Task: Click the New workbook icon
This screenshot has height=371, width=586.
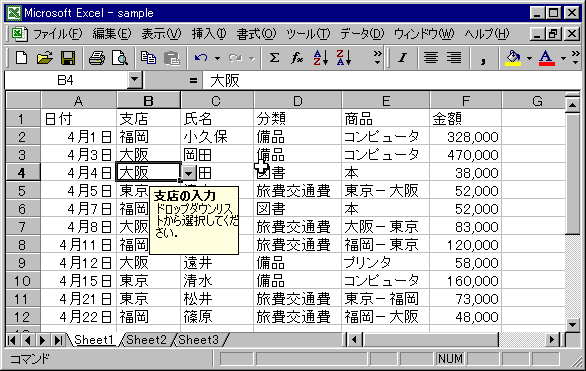Action: click(x=21, y=58)
